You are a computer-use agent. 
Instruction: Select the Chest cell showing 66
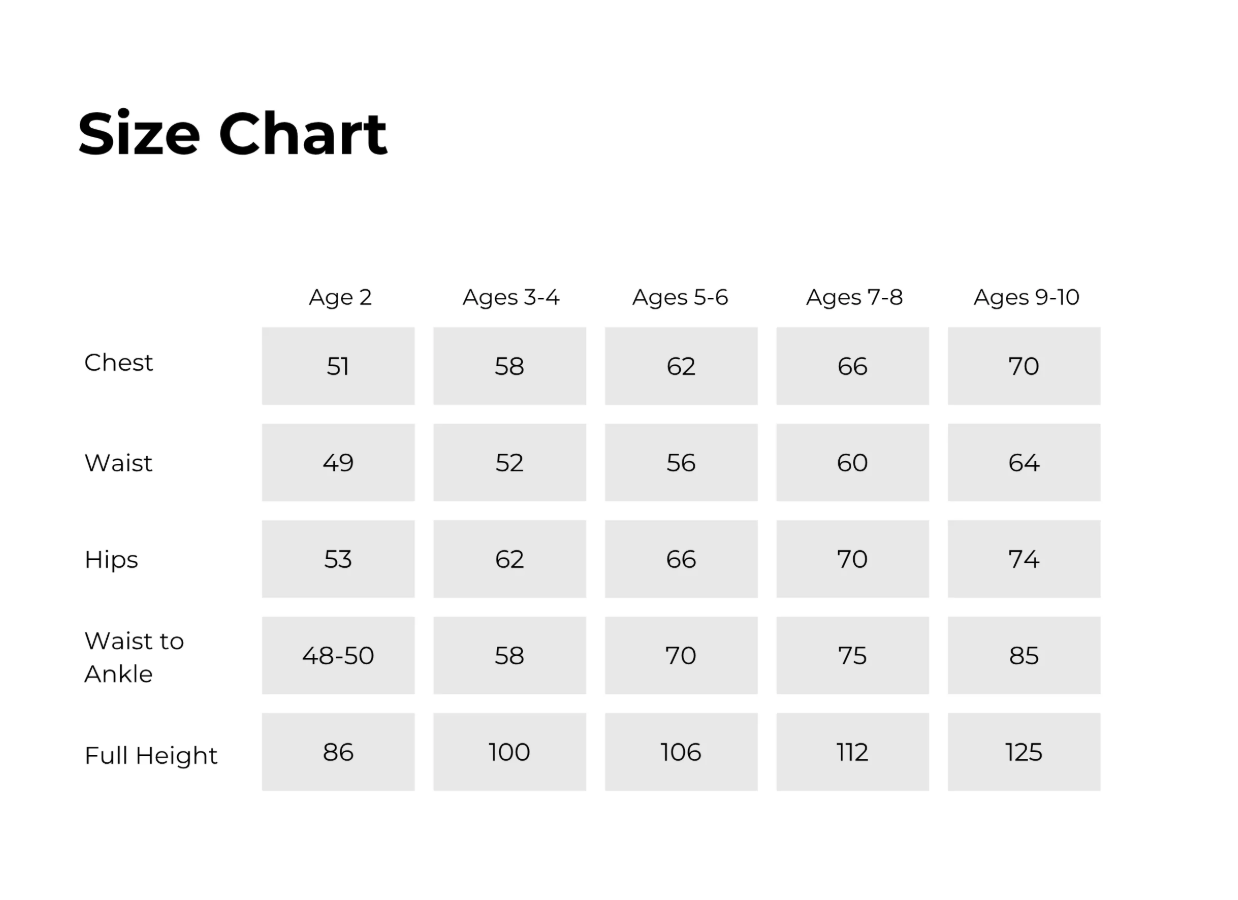coord(852,366)
